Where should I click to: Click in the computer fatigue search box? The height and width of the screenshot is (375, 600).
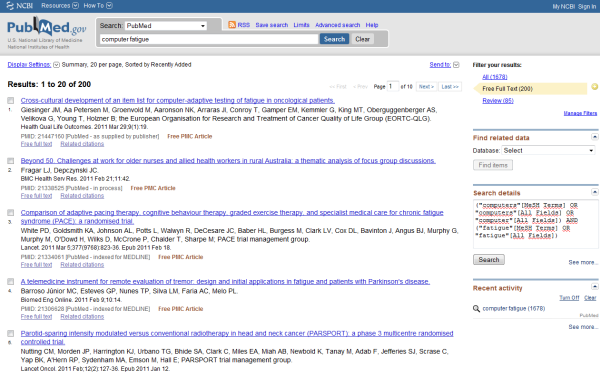(x=209, y=39)
